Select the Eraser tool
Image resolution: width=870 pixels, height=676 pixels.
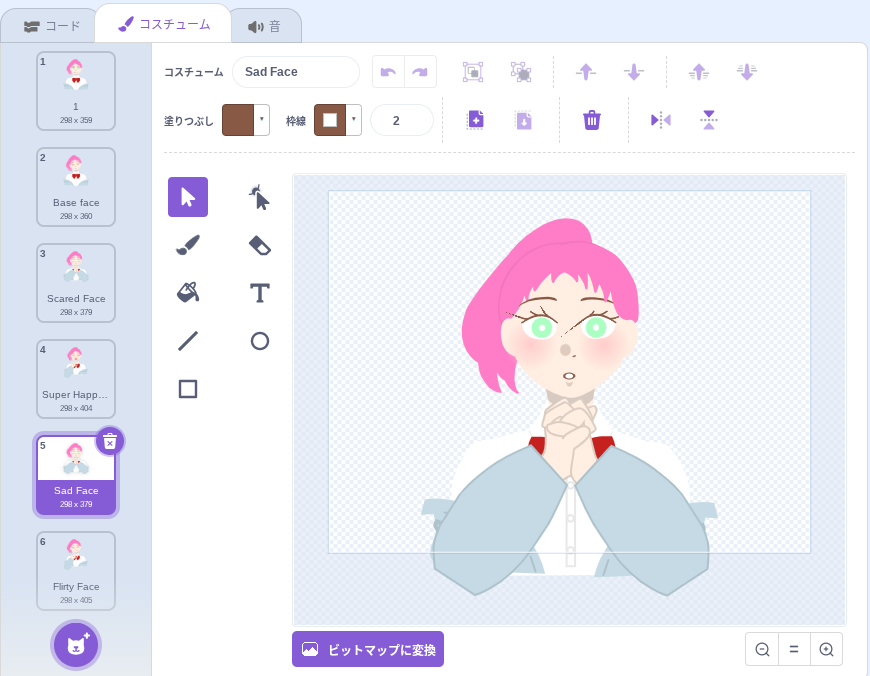pos(260,245)
